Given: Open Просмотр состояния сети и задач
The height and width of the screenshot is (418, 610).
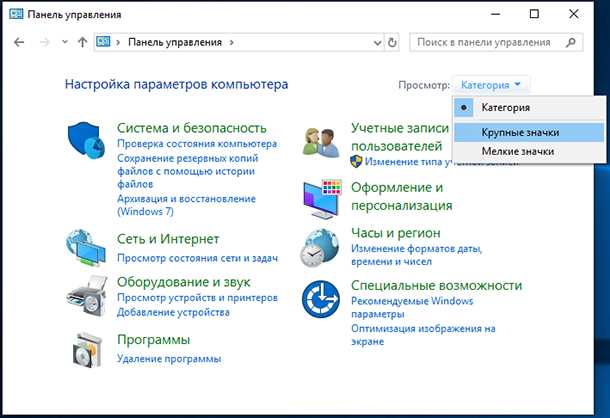Looking at the screenshot, I should [198, 258].
